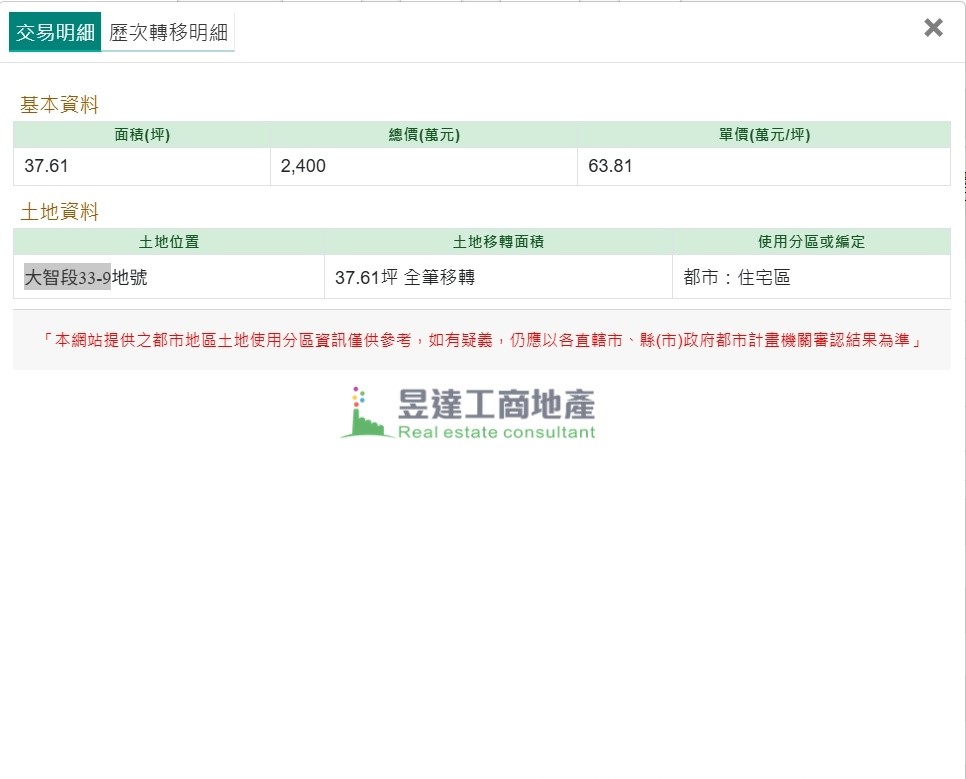Click the Real estate consultant tagline
966x779 pixels.
(496, 433)
